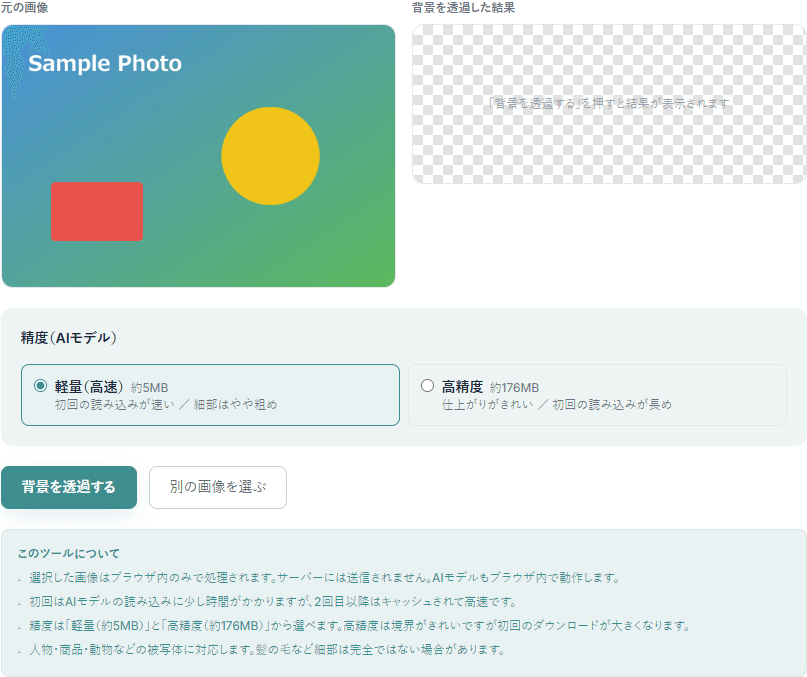Select the 軽量(高速) radio button
Viewport: 807px width, 677px height.
41,386
